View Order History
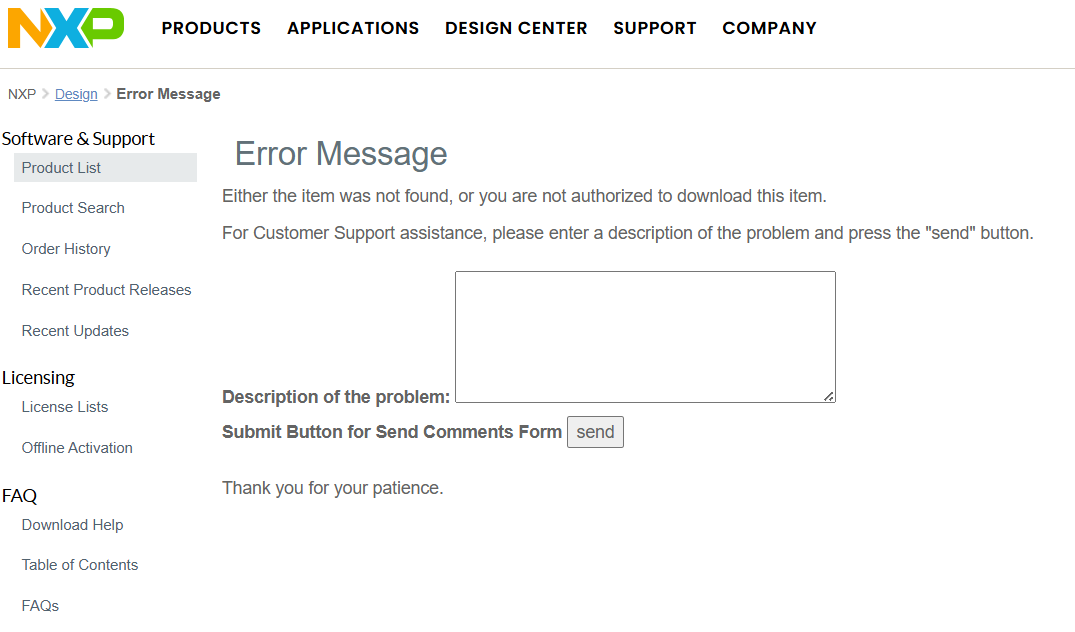 point(66,249)
